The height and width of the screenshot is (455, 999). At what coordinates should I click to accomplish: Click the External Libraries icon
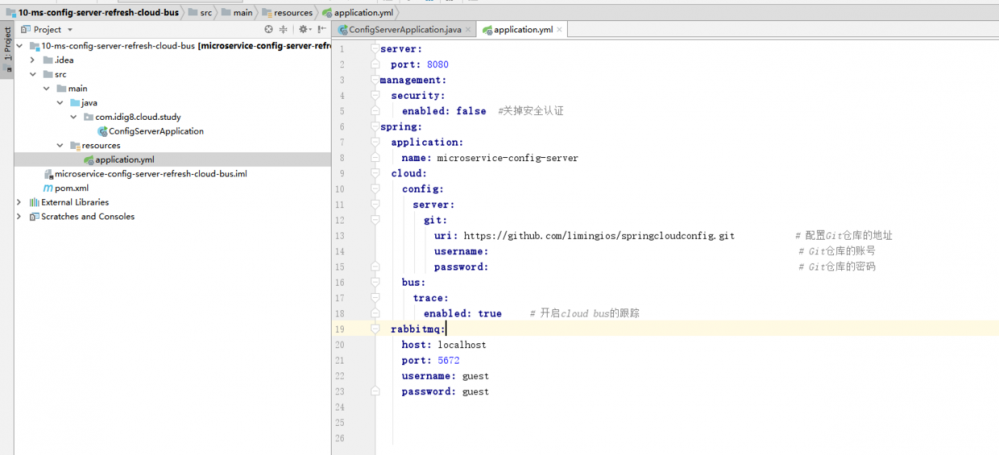point(34,202)
